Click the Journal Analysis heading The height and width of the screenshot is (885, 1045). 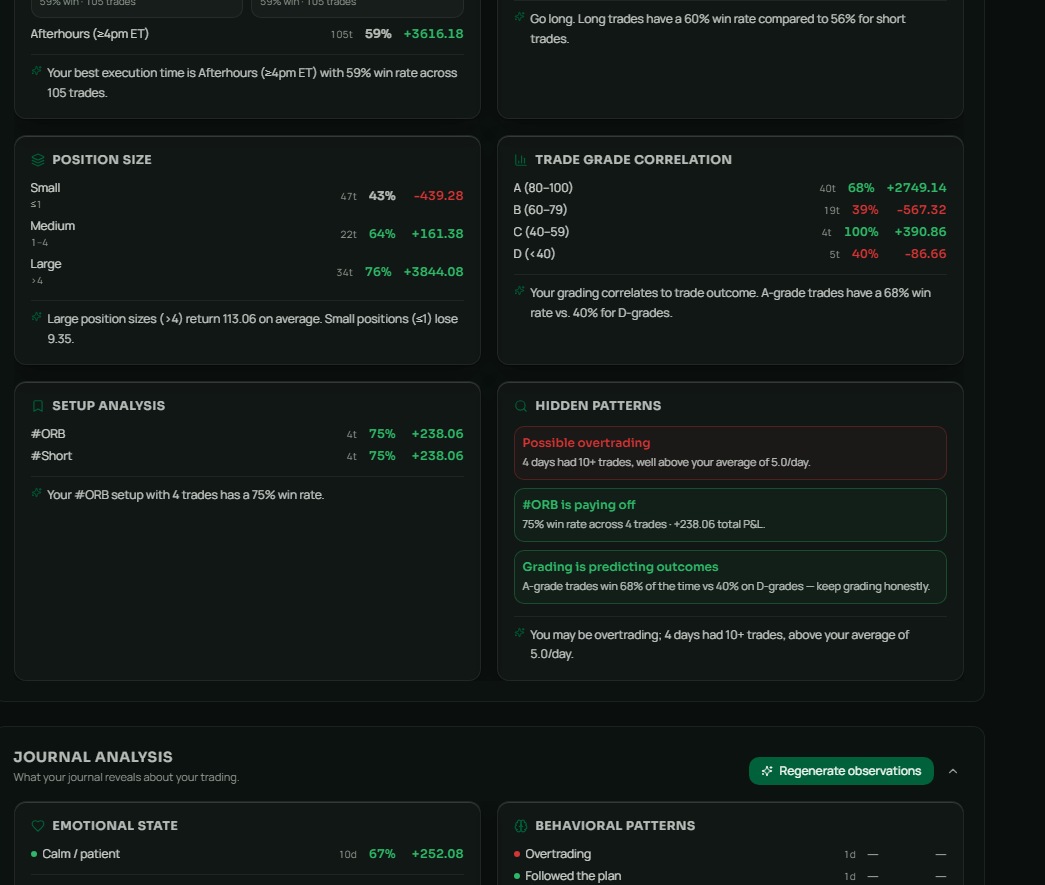pos(93,757)
